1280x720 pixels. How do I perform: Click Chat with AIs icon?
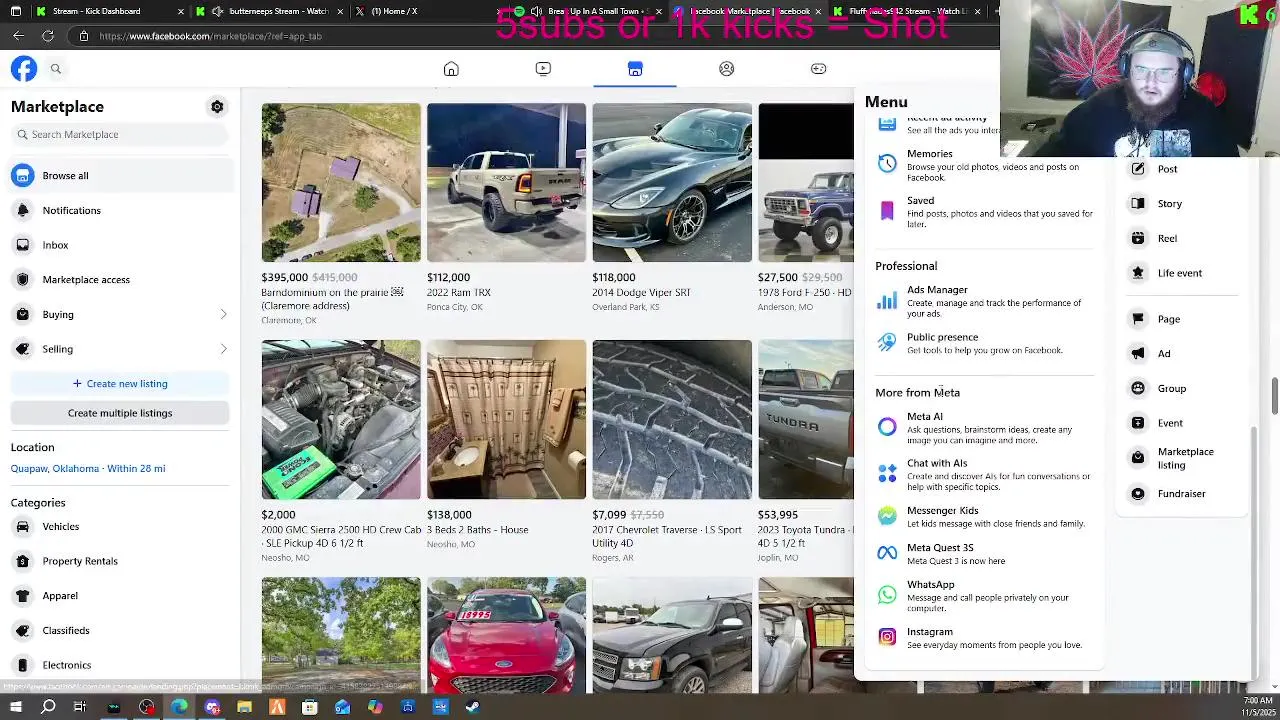click(x=887, y=473)
